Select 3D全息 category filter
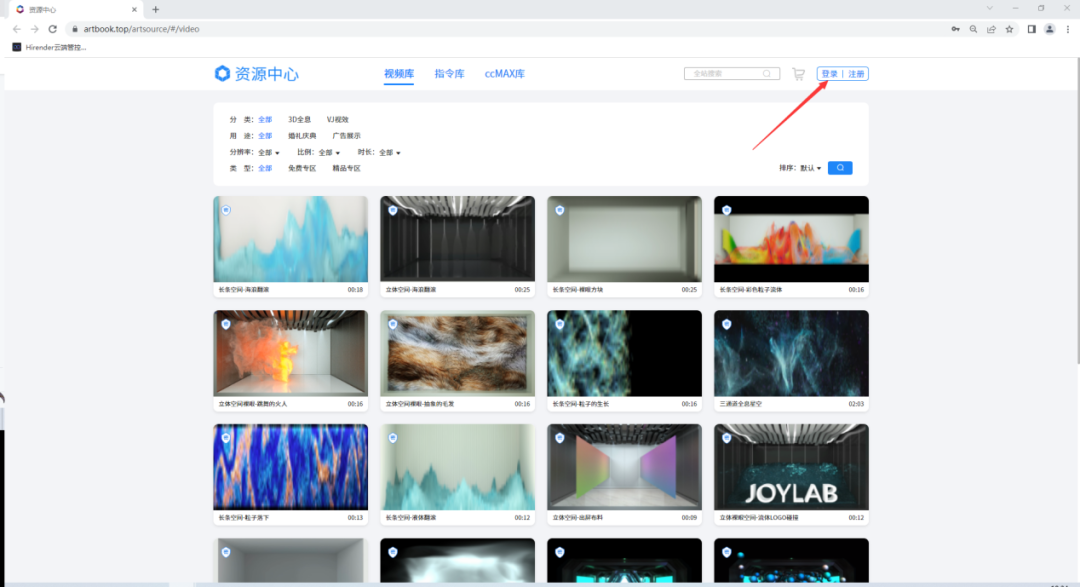Screen dimensions: 1080x587 coord(300,119)
